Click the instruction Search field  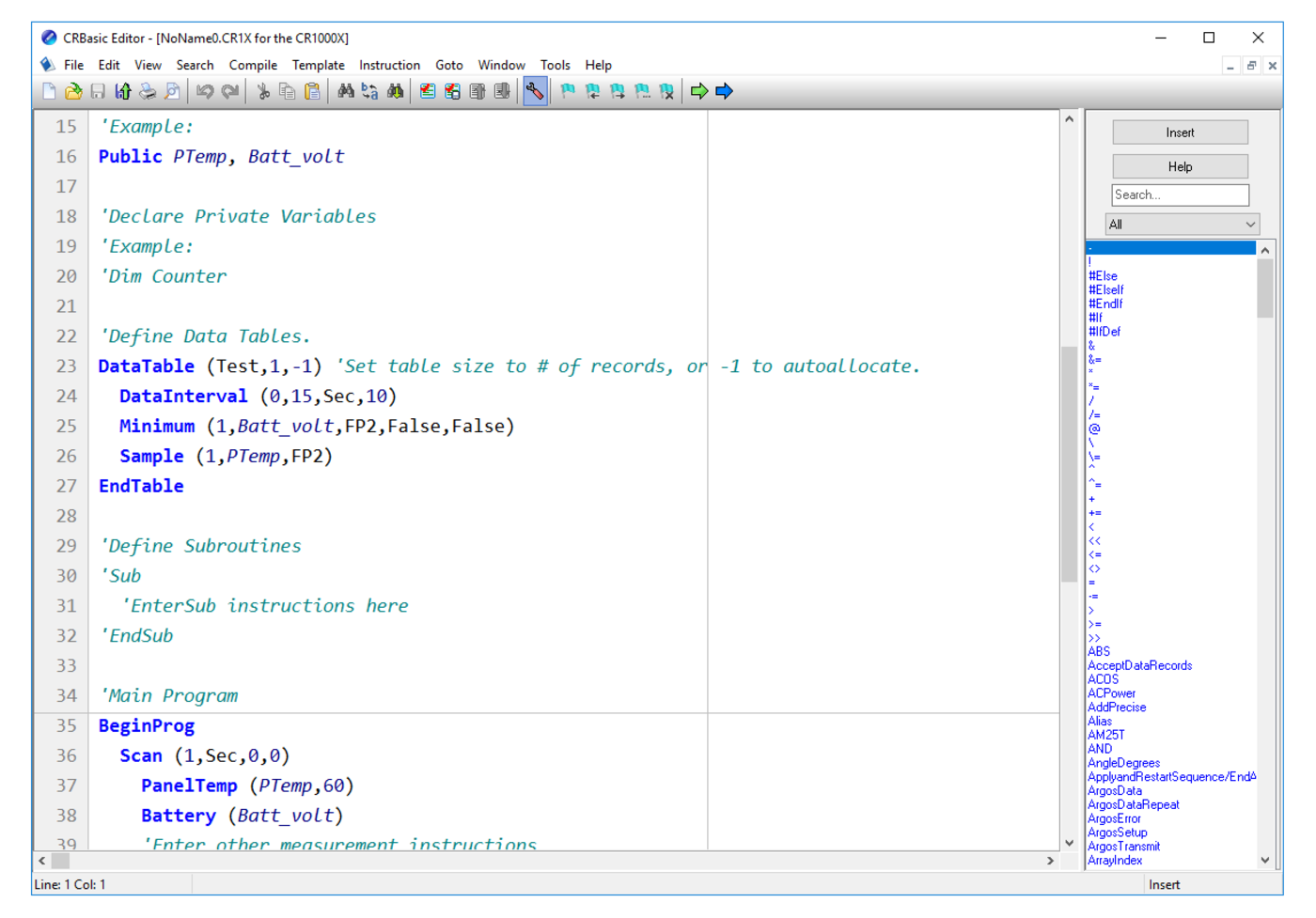pos(1181,194)
